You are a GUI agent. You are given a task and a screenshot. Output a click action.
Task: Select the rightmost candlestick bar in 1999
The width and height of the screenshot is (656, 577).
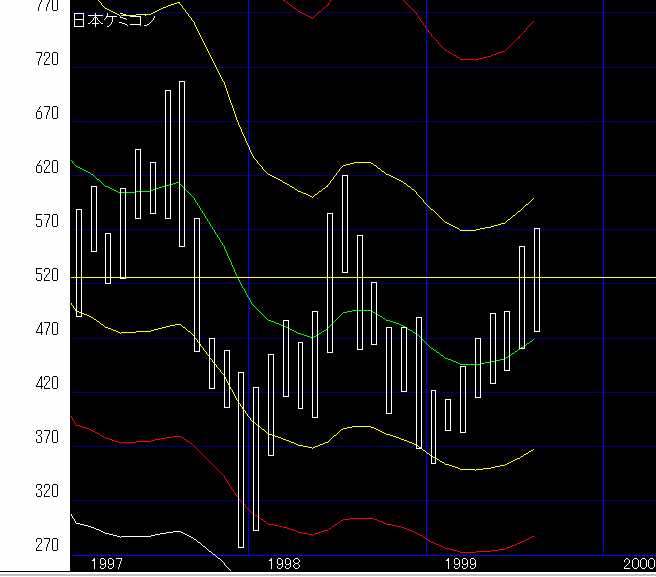pyautogui.click(x=537, y=280)
